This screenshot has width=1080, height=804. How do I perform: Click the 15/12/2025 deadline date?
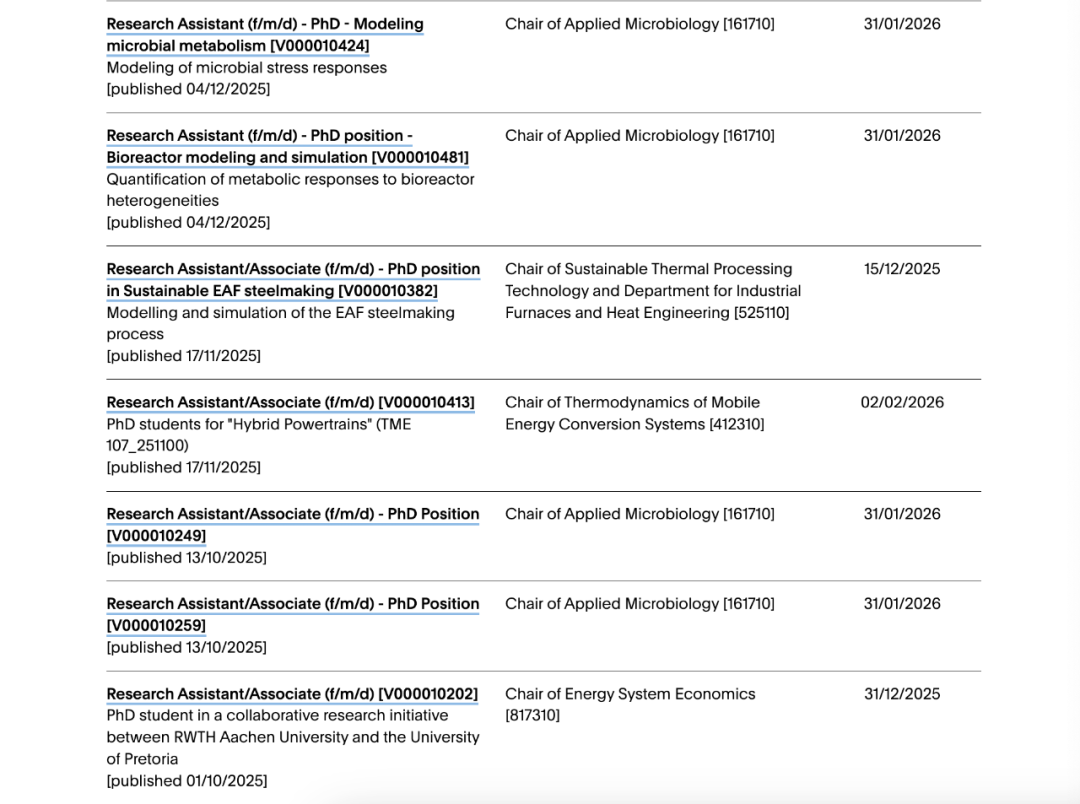click(901, 268)
